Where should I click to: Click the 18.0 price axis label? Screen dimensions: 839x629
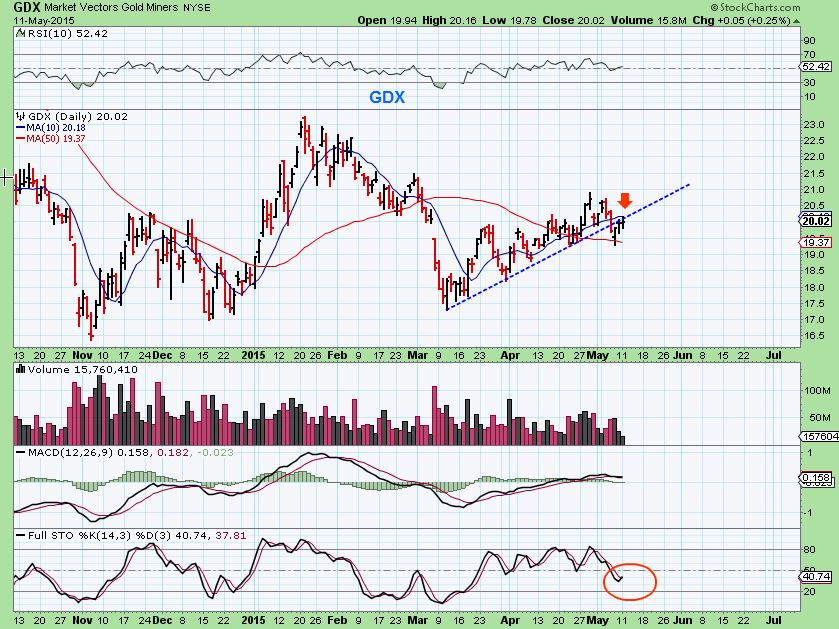(815, 288)
